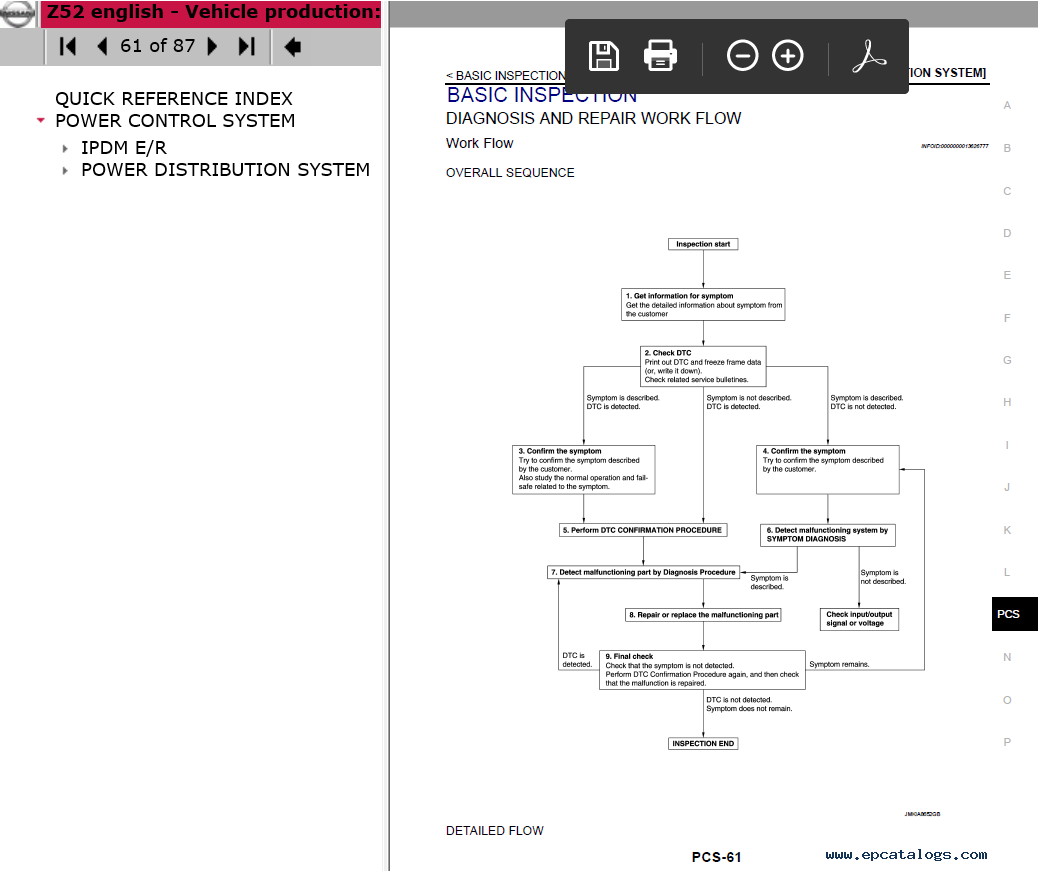Select index tab letter J

1007,487
